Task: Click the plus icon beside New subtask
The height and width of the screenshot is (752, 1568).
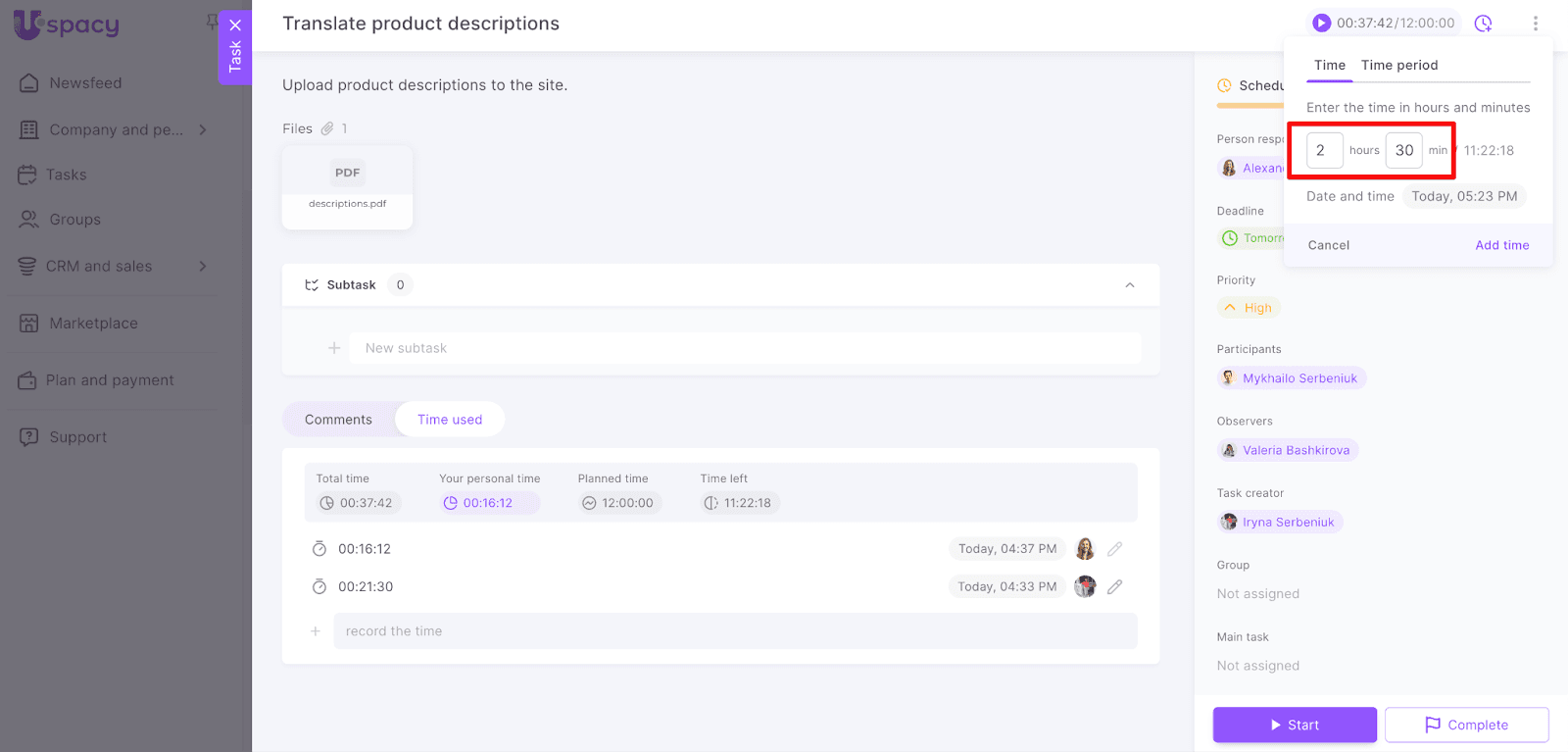Action: [334, 348]
